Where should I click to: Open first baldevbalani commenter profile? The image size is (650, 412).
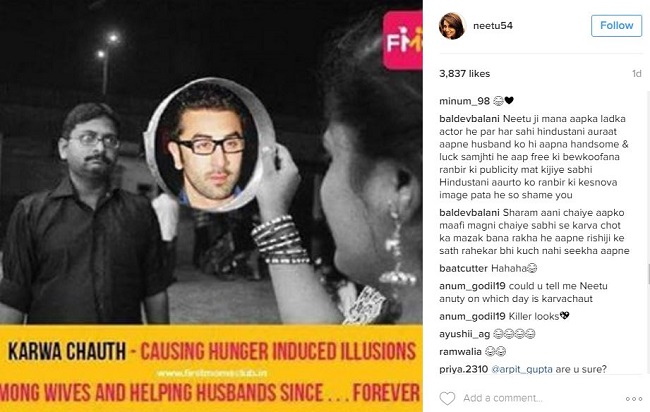click(469, 119)
